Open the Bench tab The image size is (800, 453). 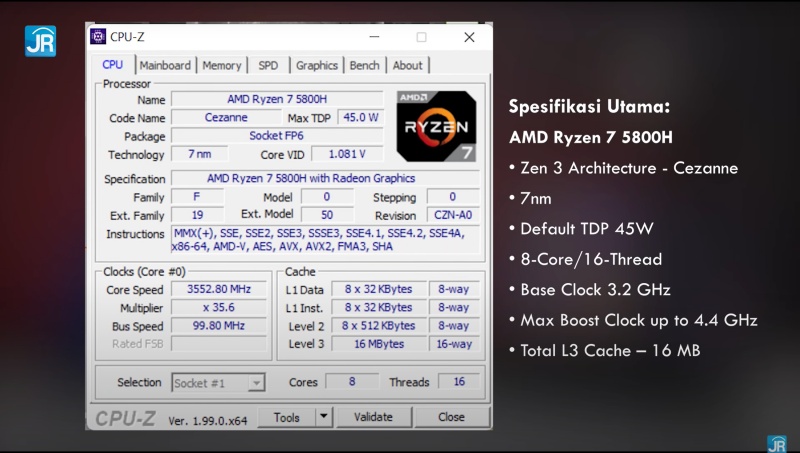[364, 65]
